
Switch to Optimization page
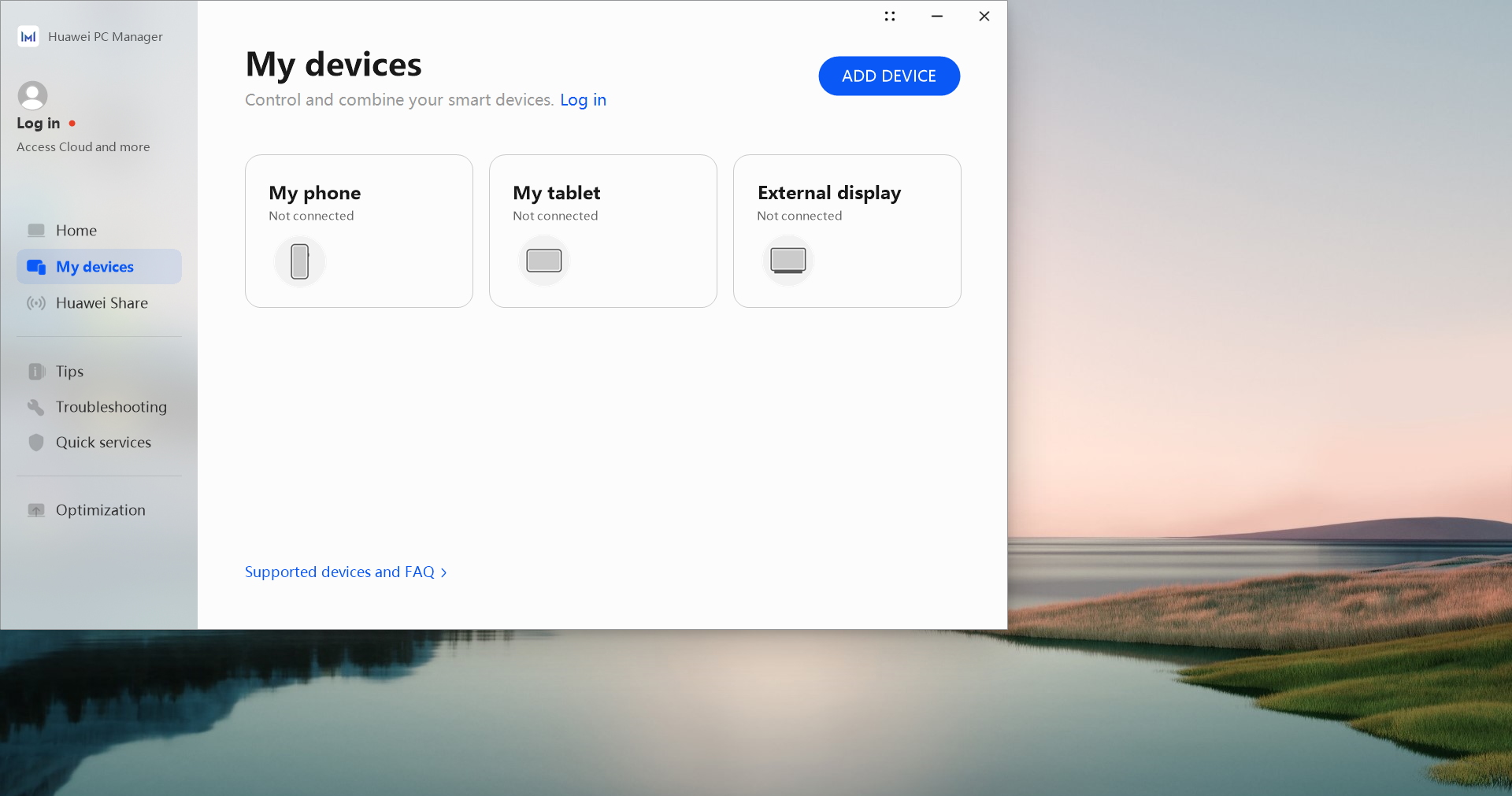point(99,510)
